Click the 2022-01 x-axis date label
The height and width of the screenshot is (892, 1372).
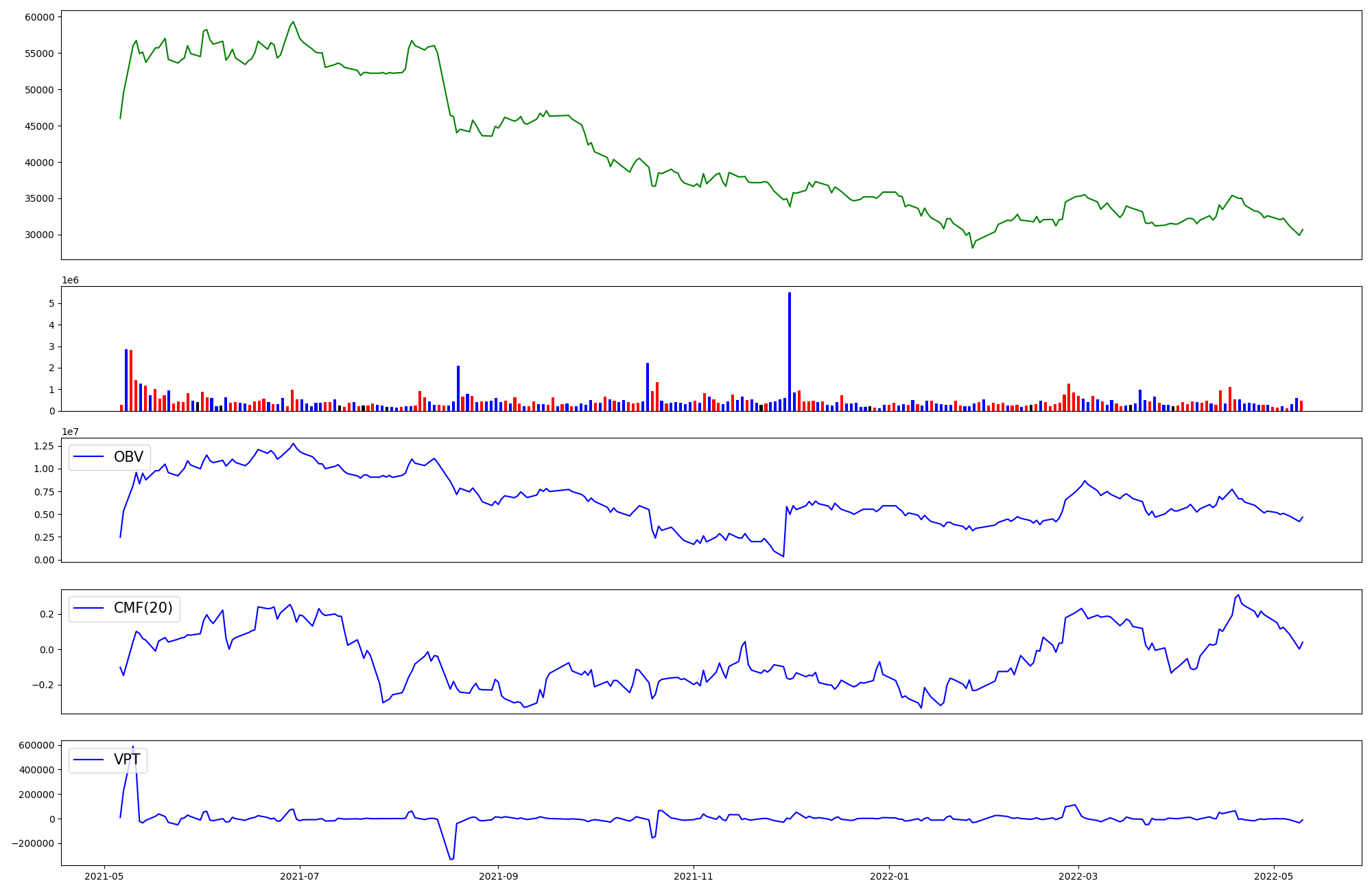[x=889, y=876]
